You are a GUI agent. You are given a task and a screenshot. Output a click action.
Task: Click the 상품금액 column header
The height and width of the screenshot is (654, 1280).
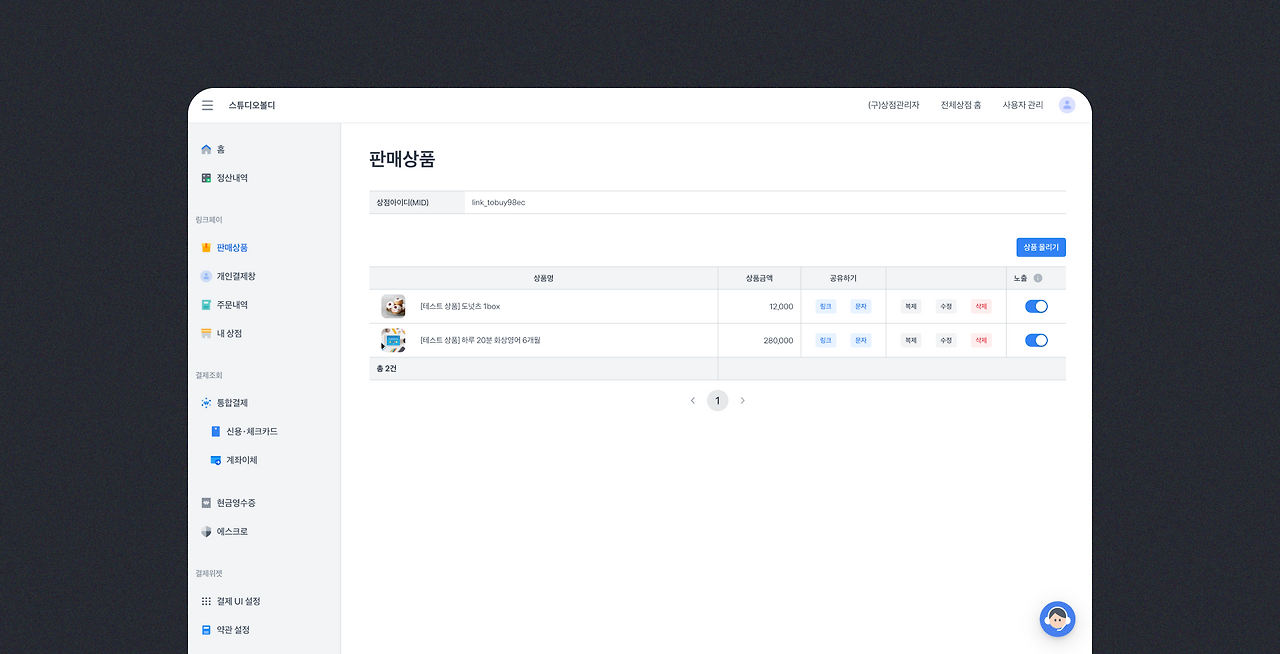[x=759, y=278]
